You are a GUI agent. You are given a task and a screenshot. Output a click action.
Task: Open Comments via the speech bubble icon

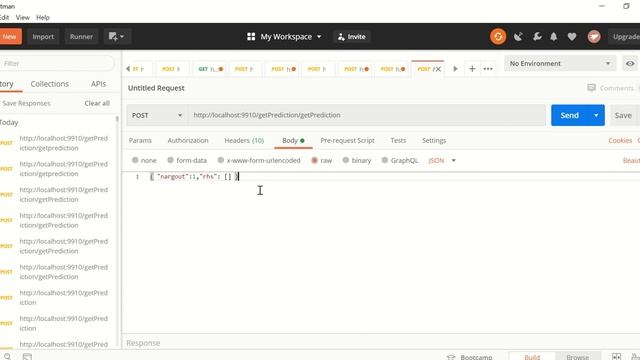coord(591,88)
